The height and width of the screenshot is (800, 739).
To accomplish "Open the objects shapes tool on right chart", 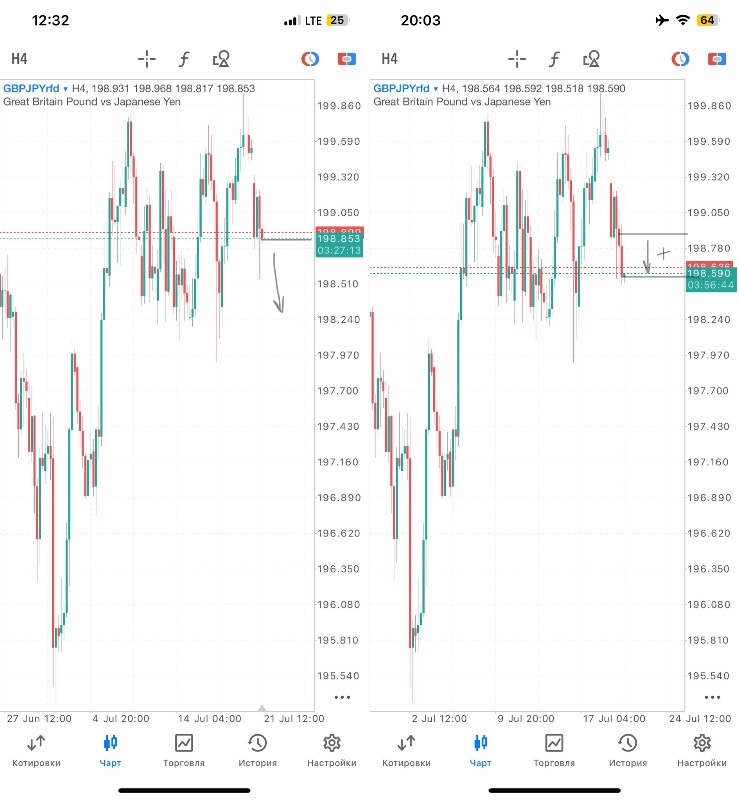I will pyautogui.click(x=591, y=59).
